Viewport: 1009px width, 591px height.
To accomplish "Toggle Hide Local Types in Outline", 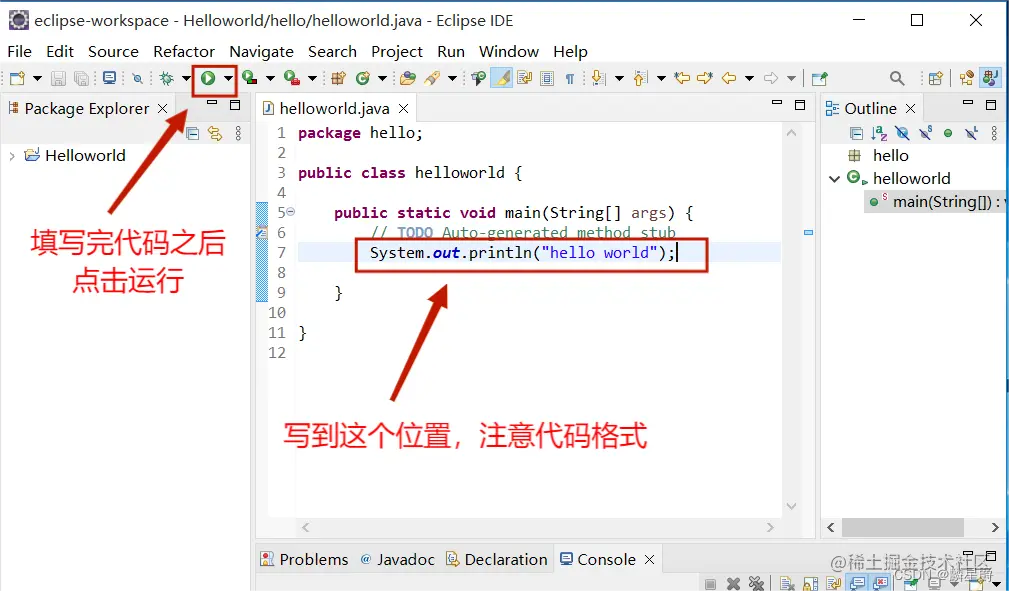I will [x=971, y=133].
